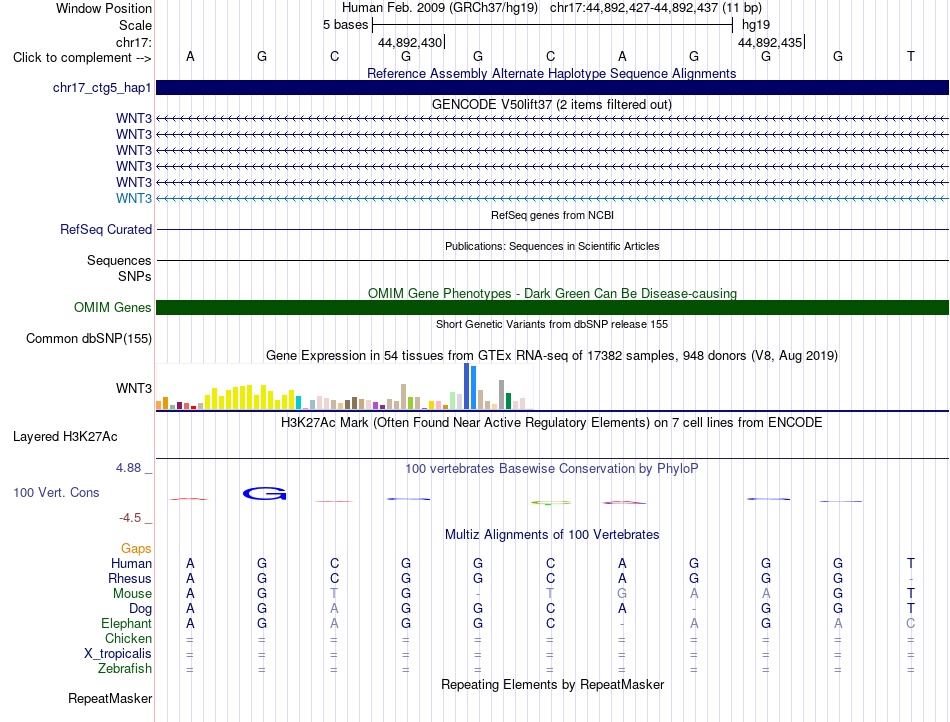This screenshot has width=950, height=722.
Task: Open the 'RefSeq genes from NCBI' title
Action: tap(552, 215)
